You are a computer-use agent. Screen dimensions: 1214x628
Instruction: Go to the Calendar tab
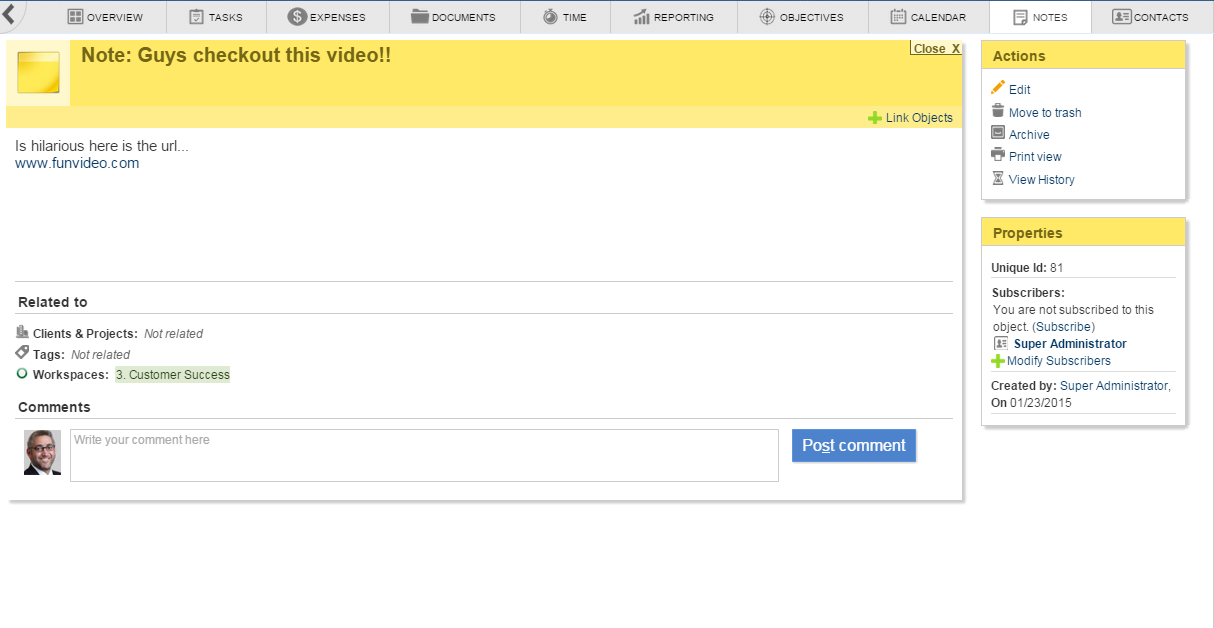928,17
